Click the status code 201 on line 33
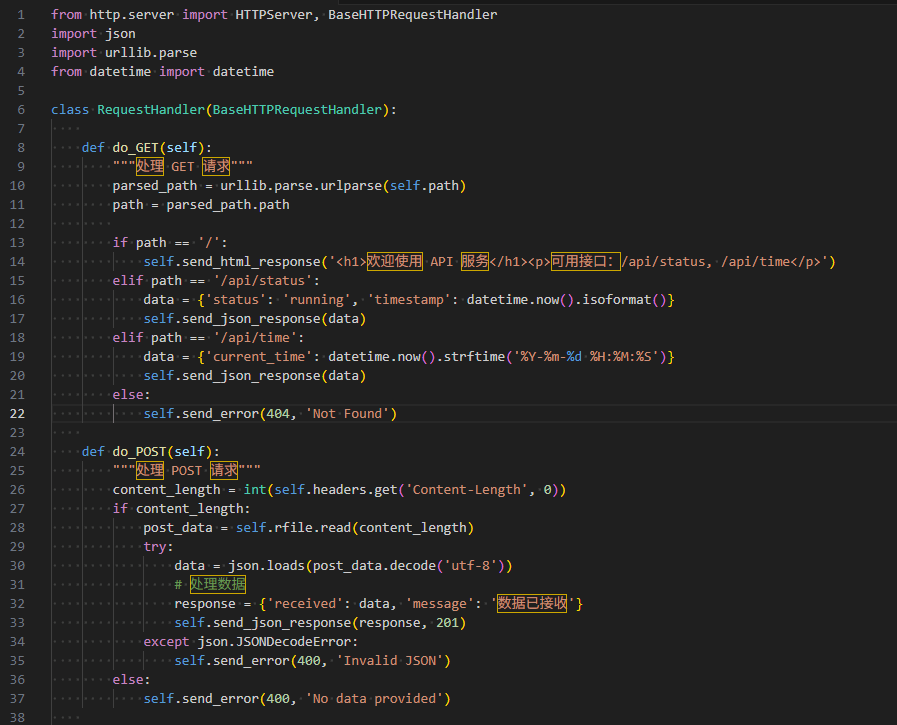 447,623
